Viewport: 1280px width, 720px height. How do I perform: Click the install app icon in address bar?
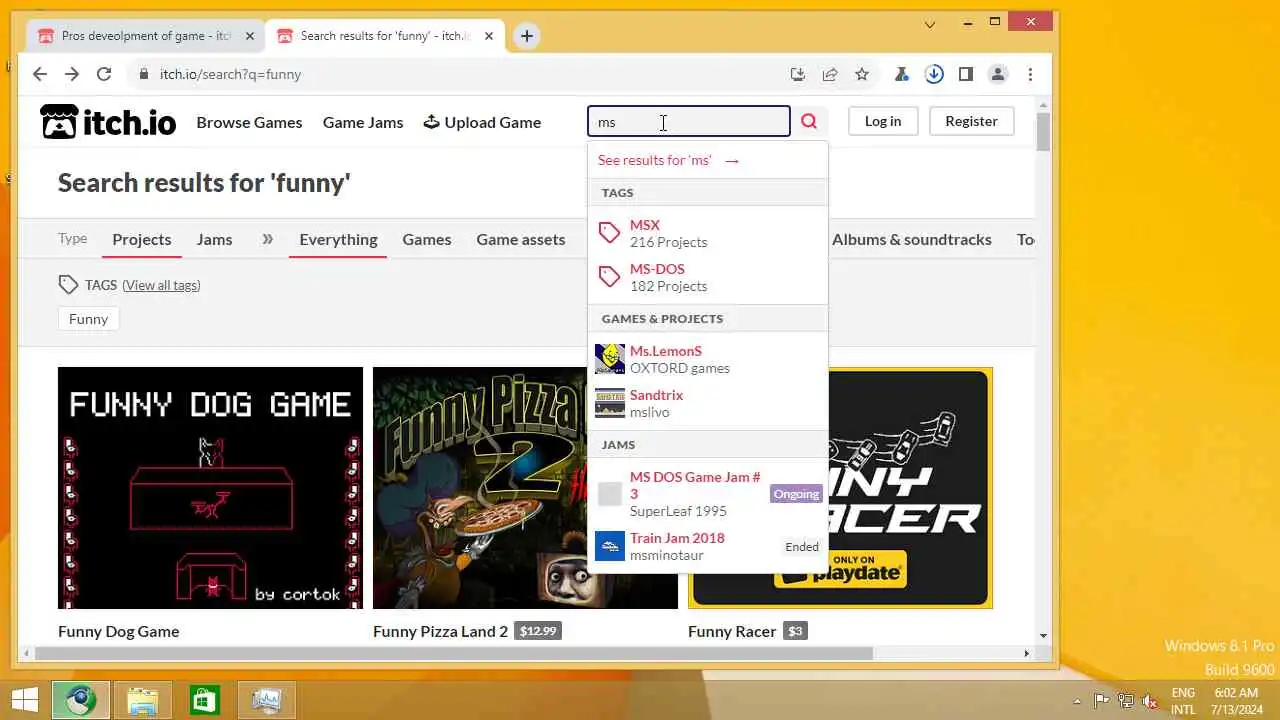[797, 74]
